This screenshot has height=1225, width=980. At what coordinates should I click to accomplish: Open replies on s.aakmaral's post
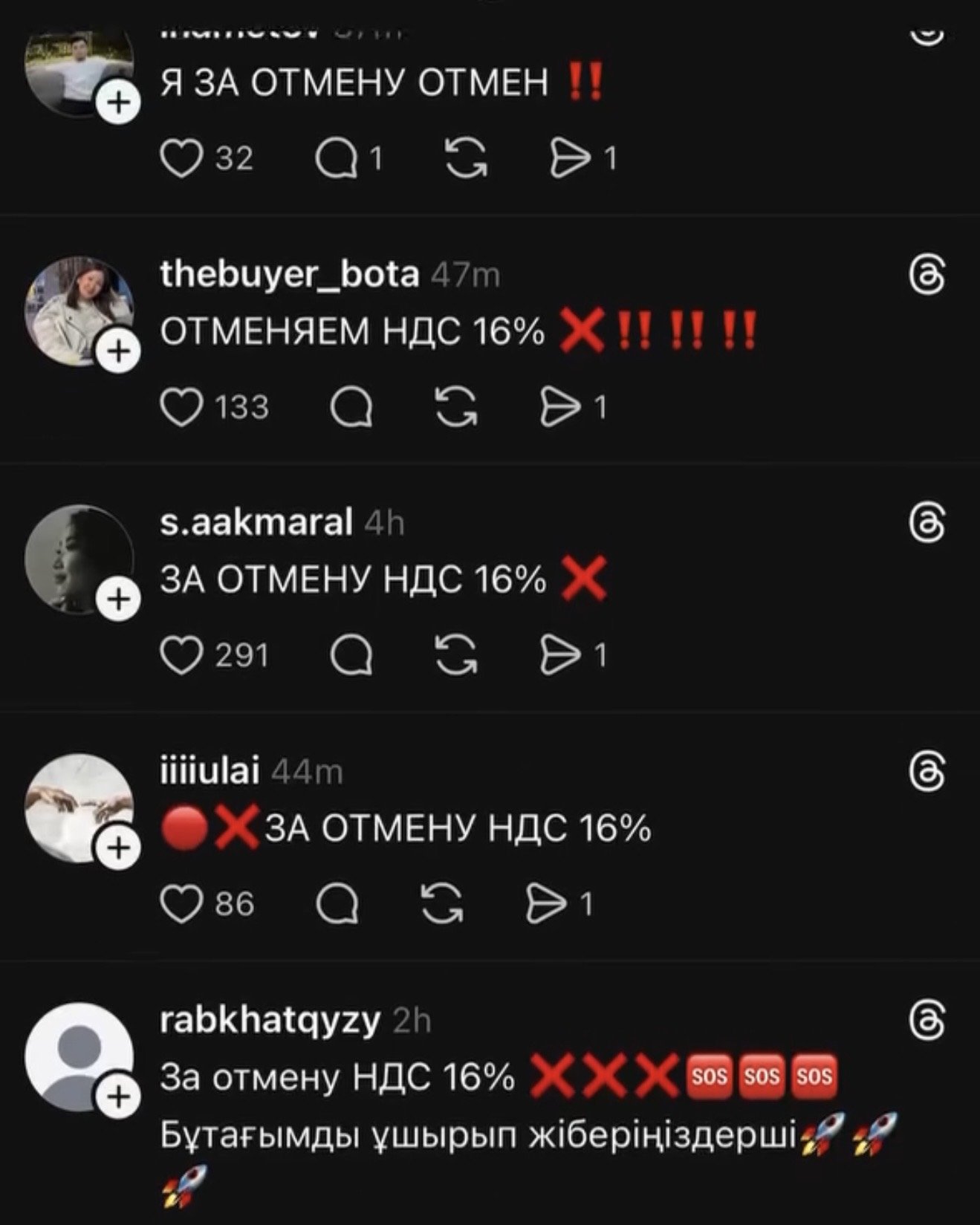350,657
